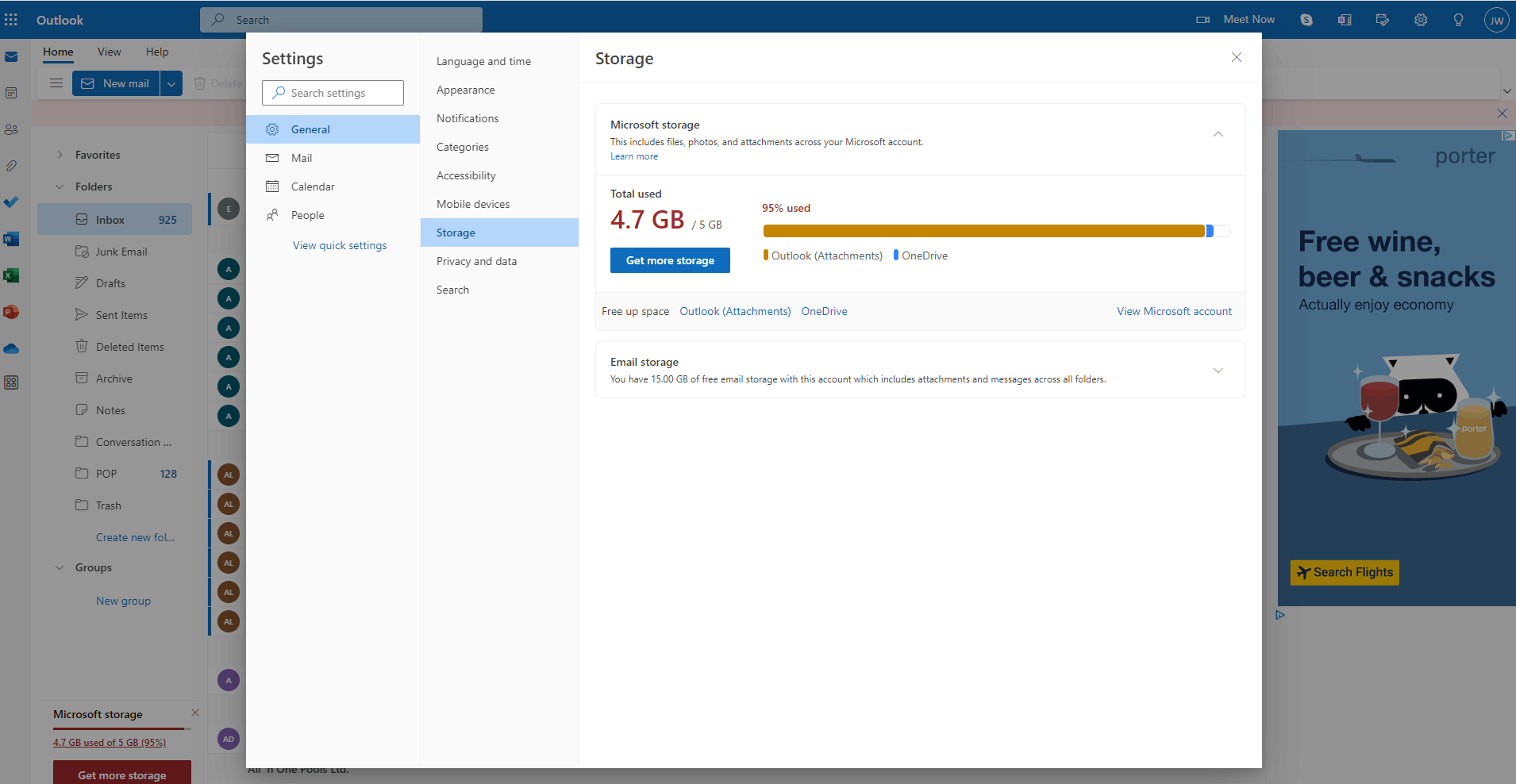Viewport: 1516px width, 784px height.
Task: Expand the ribbon chevron at right
Action: (1506, 91)
